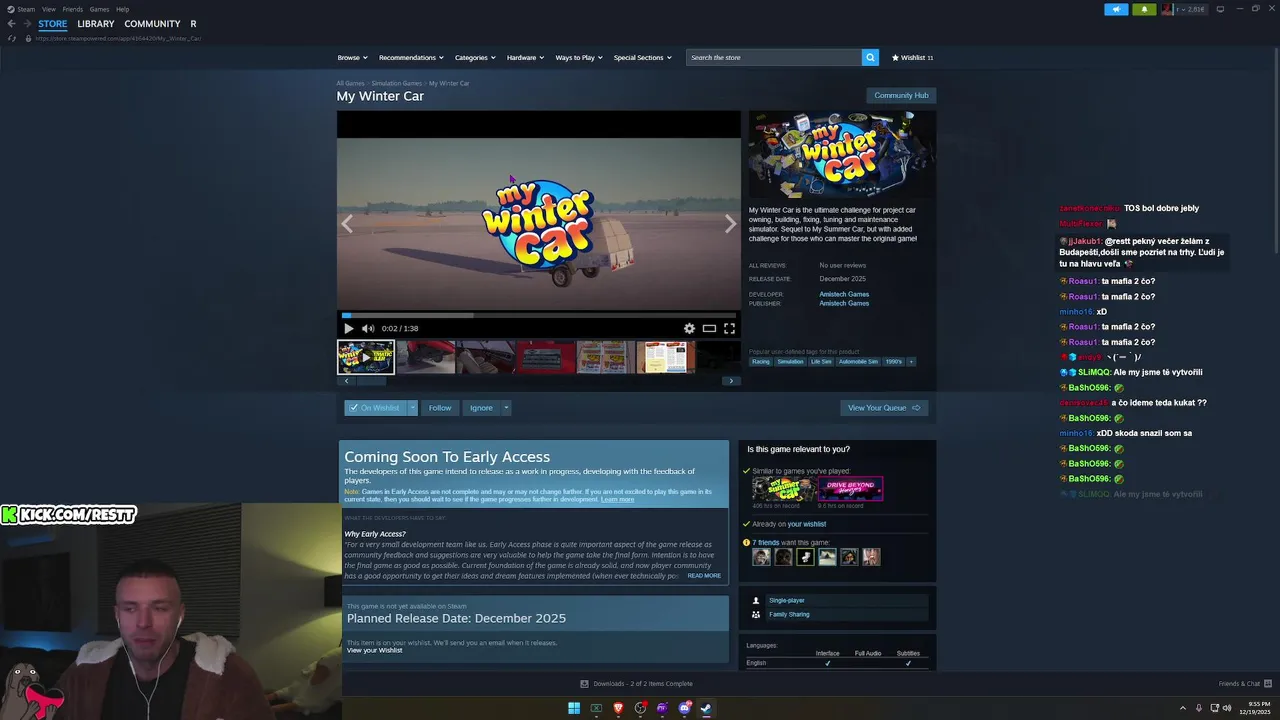This screenshot has width=1280, height=720.
Task: Open video settings gear
Action: click(689, 328)
